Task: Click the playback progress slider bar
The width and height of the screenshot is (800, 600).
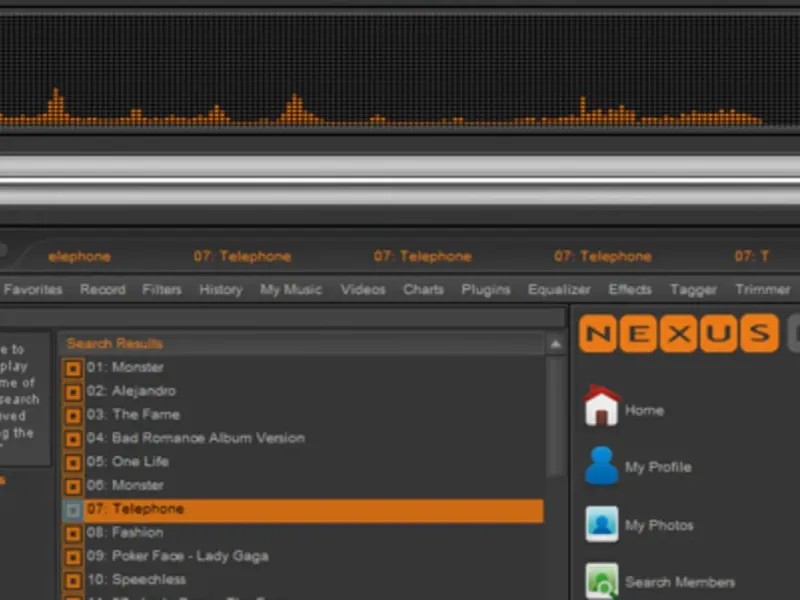Action: 400,181
